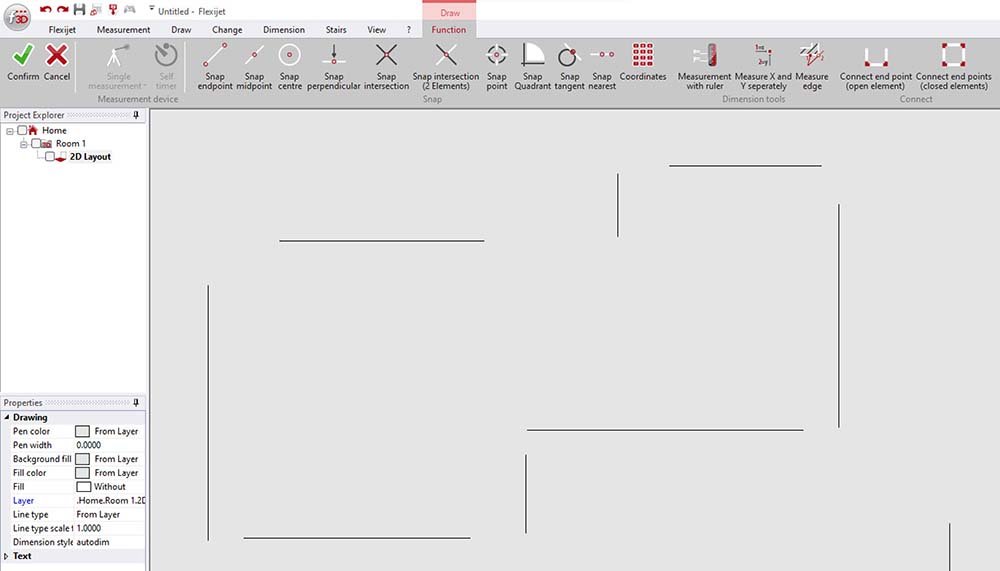Click the Pen color swatch
Screen dimensions: 1000x571
(x=82, y=431)
